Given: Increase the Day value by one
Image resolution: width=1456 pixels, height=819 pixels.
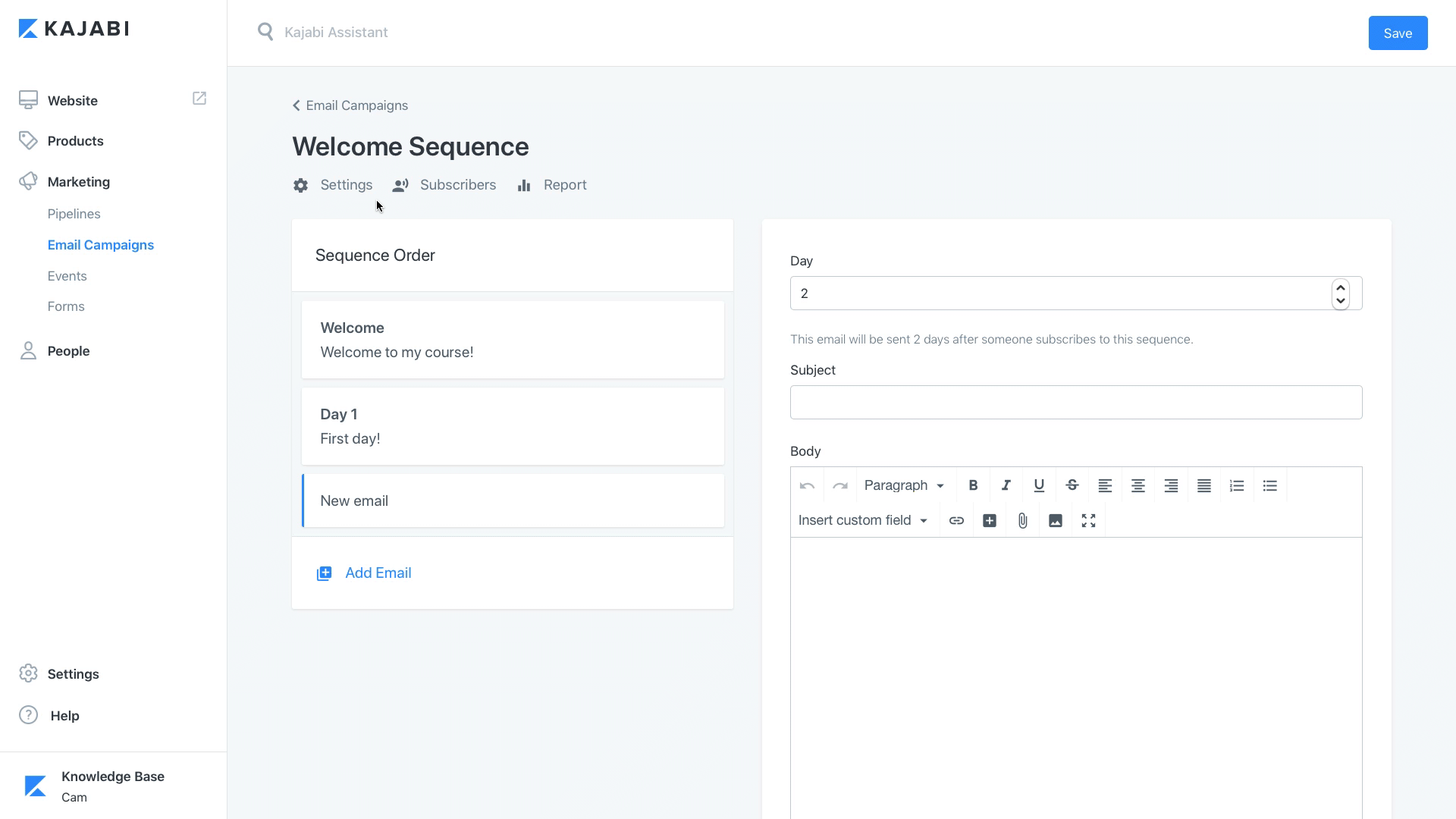Looking at the screenshot, I should coord(1341,287).
